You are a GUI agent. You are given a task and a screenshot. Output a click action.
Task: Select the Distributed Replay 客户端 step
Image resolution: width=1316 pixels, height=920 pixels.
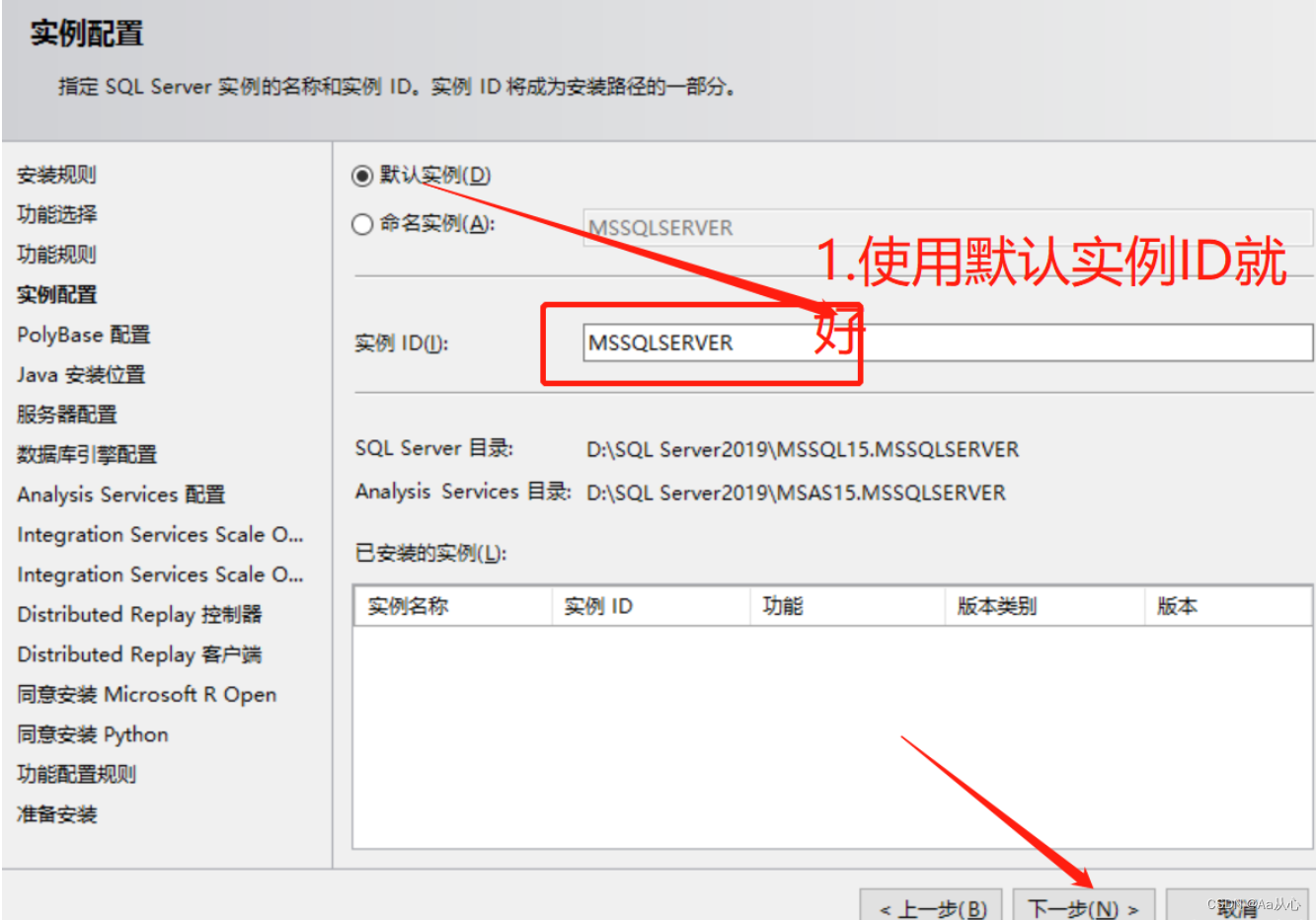pos(139,654)
